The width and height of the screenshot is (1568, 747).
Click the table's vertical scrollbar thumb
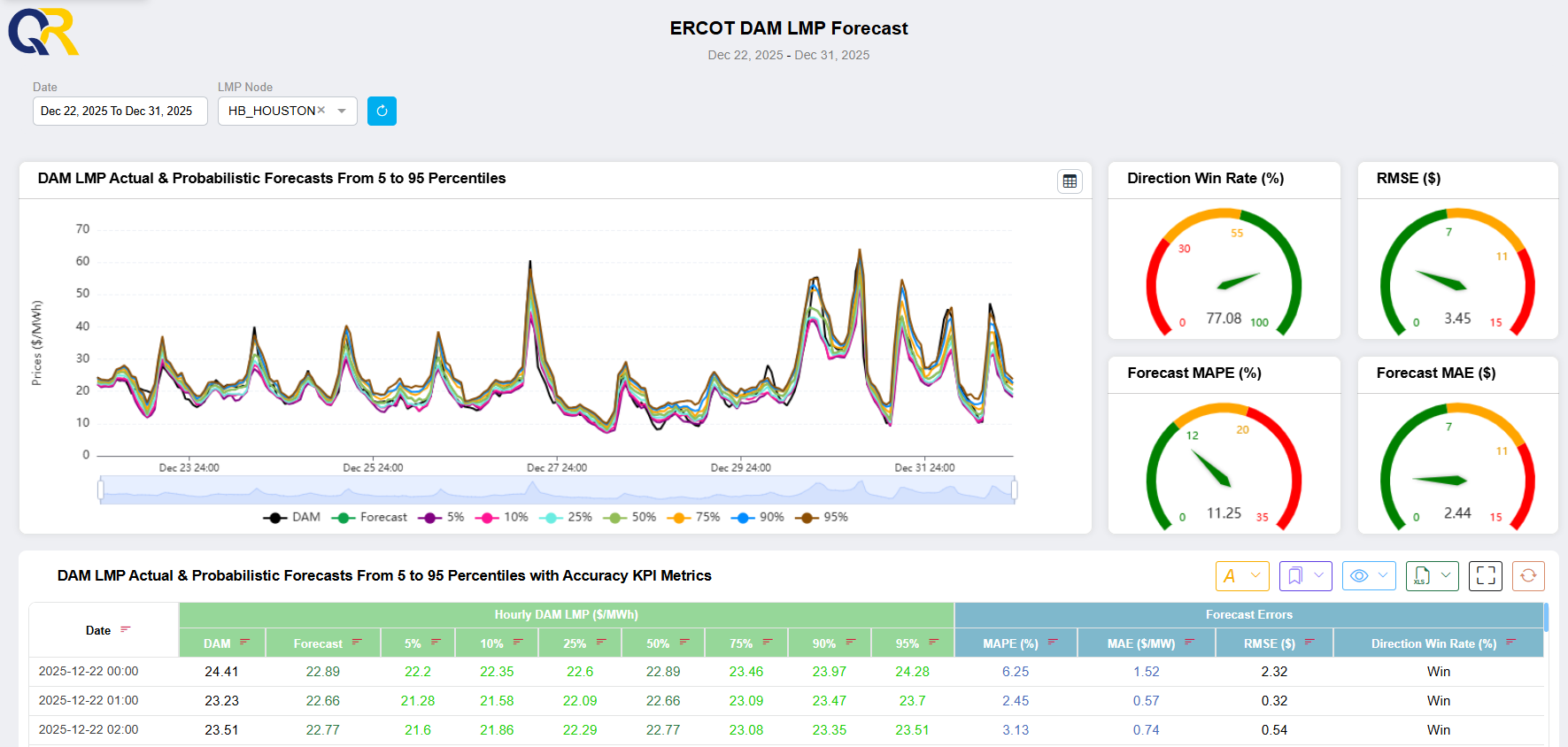(1546, 617)
